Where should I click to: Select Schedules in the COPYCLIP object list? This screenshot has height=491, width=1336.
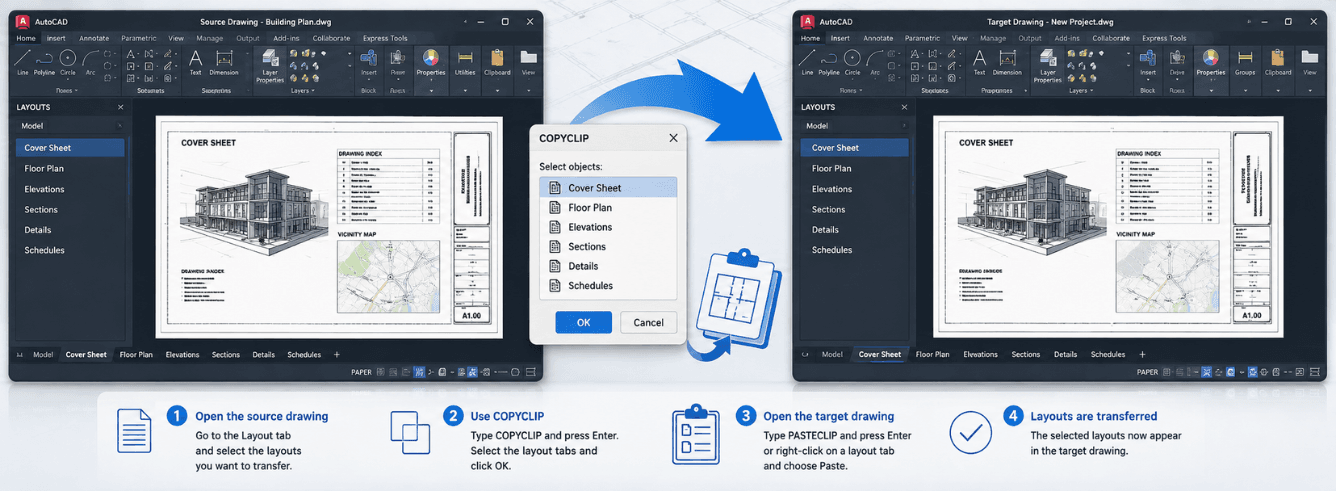[x=608, y=285]
